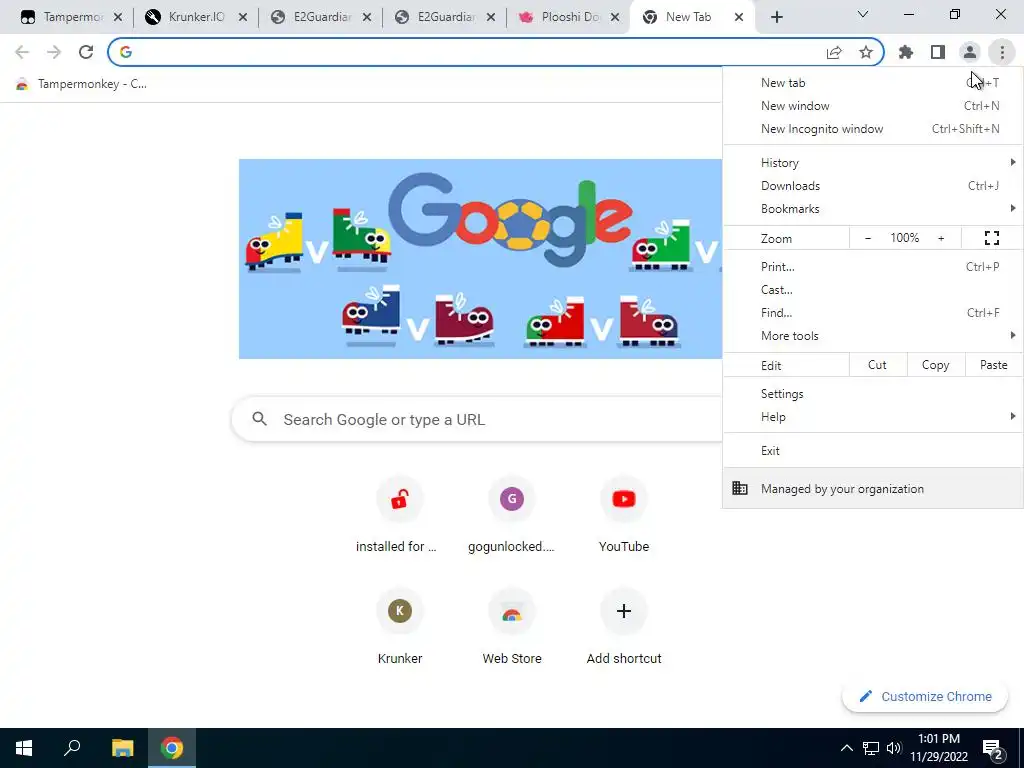Image resolution: width=1024 pixels, height=768 pixels.
Task: Open File Explorer from taskbar
Action: coord(122,748)
